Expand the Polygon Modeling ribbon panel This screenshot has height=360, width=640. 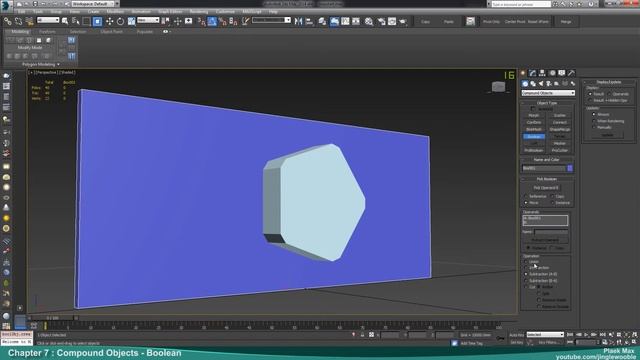[x=41, y=64]
